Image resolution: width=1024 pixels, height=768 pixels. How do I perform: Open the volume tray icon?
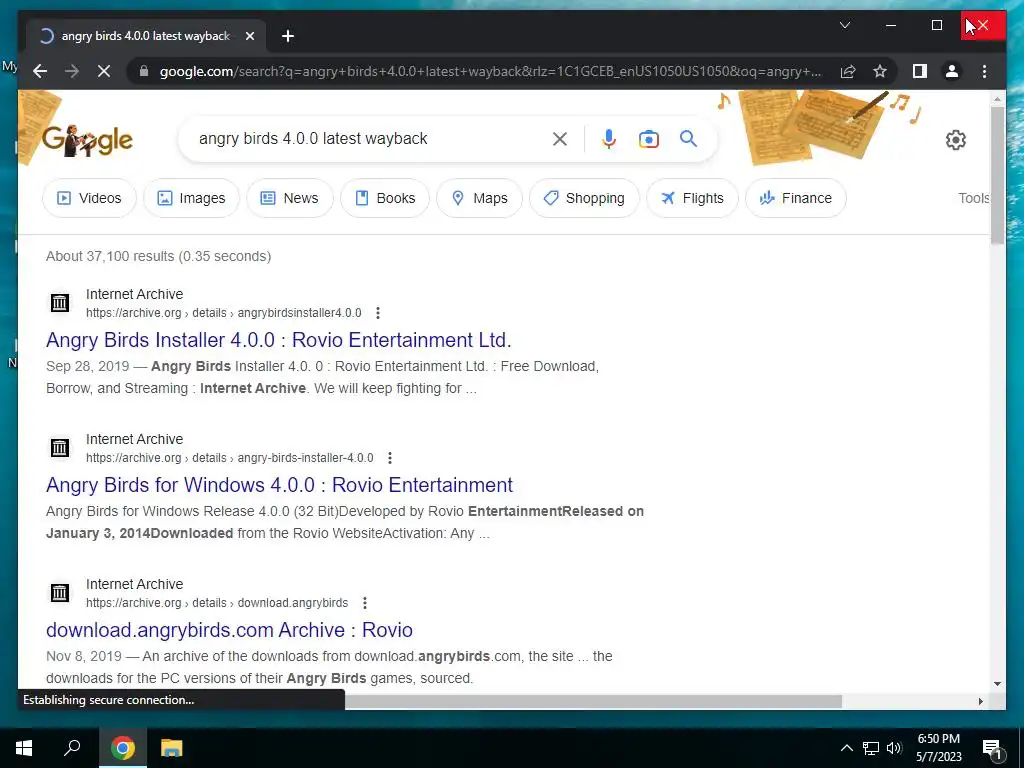coord(894,748)
